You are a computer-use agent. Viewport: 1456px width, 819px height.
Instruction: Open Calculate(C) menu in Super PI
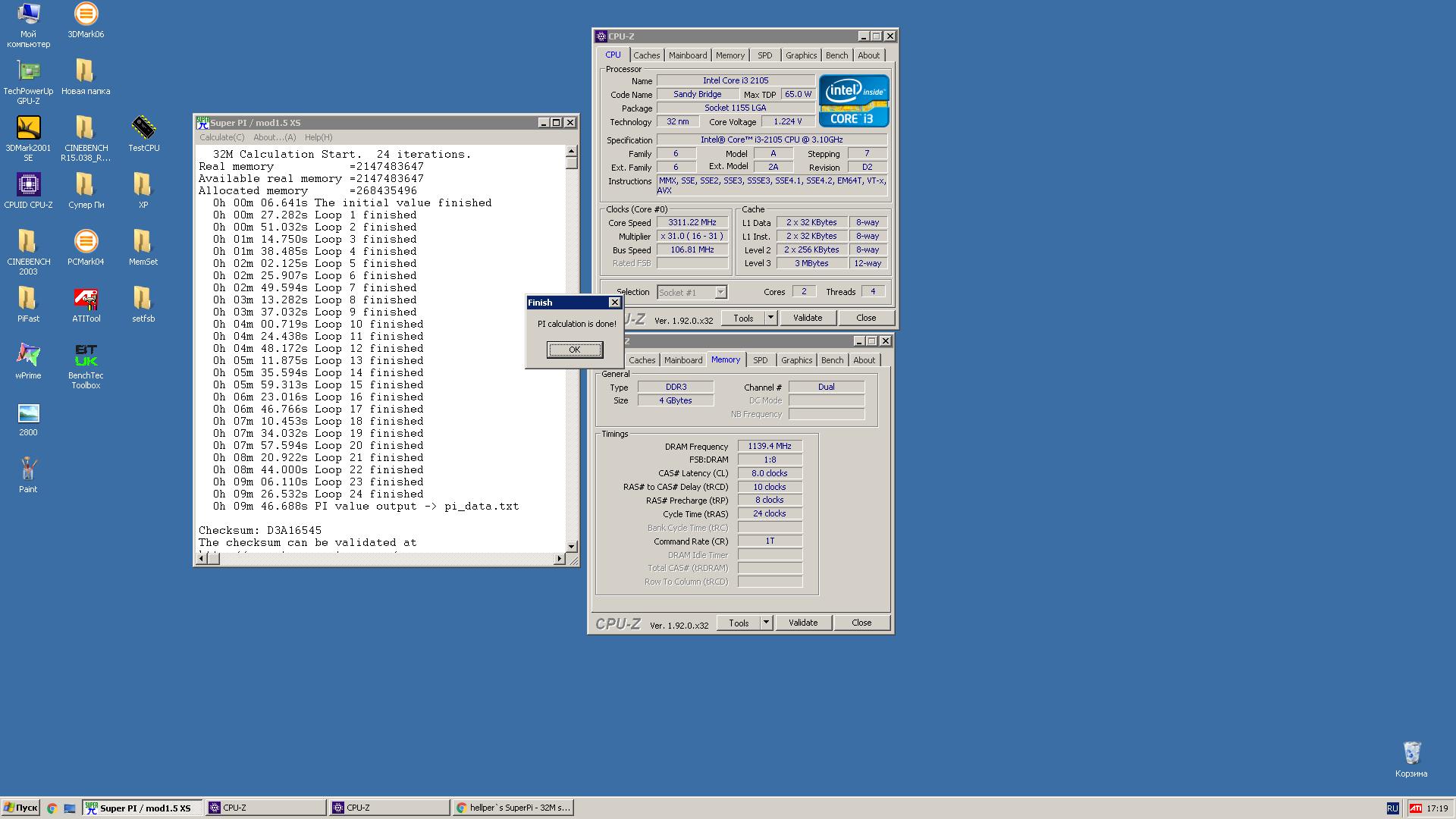pyautogui.click(x=221, y=137)
